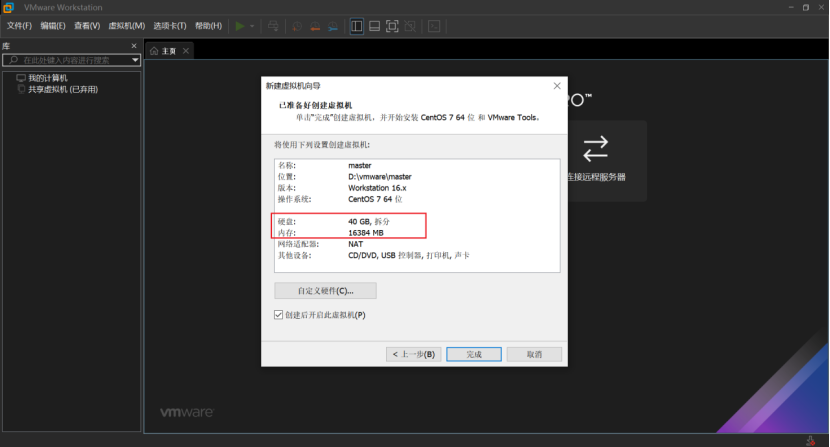Click the OS value CentOS 7 64 位

click(x=375, y=199)
